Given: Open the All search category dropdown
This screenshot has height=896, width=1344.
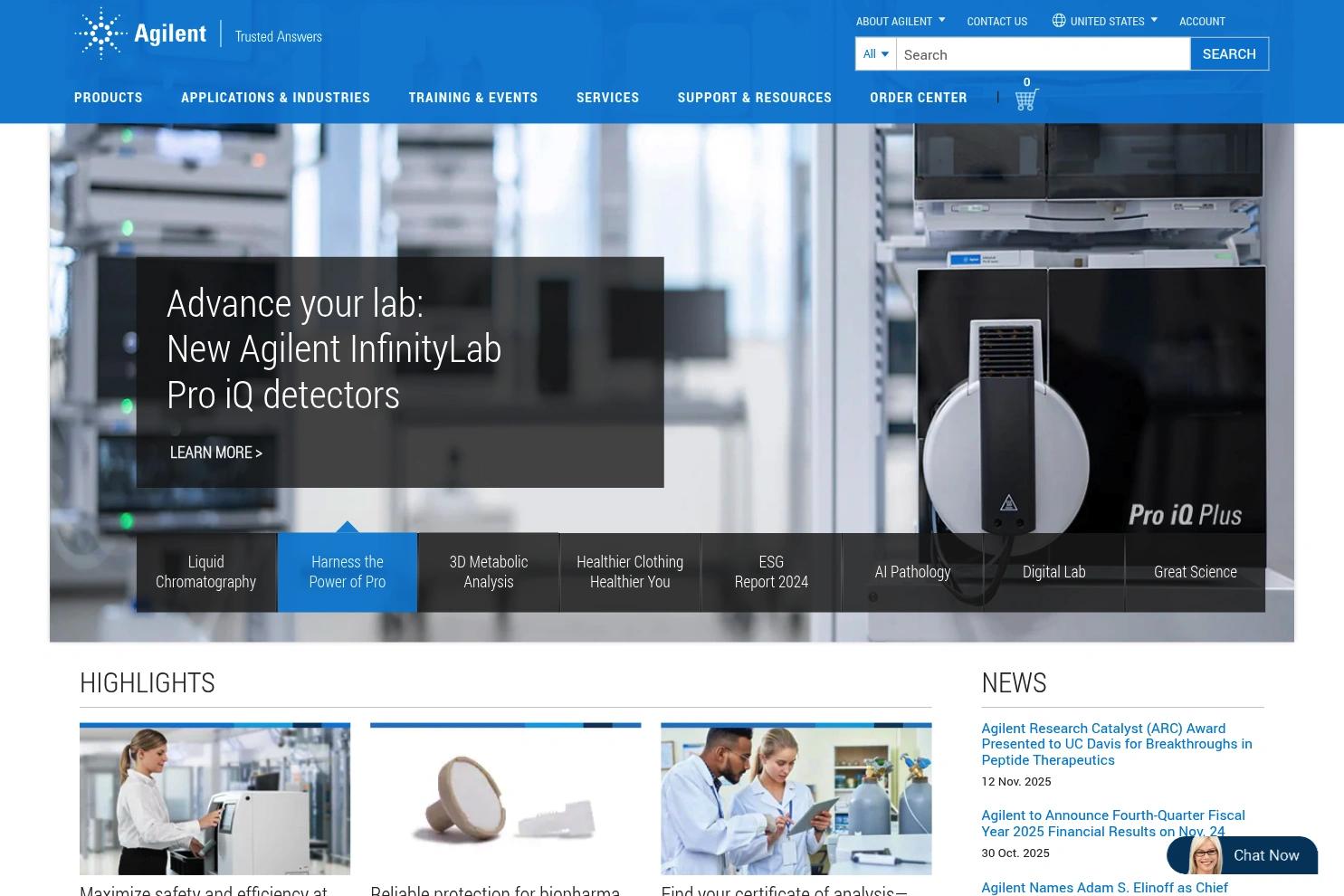Looking at the screenshot, I should [875, 54].
